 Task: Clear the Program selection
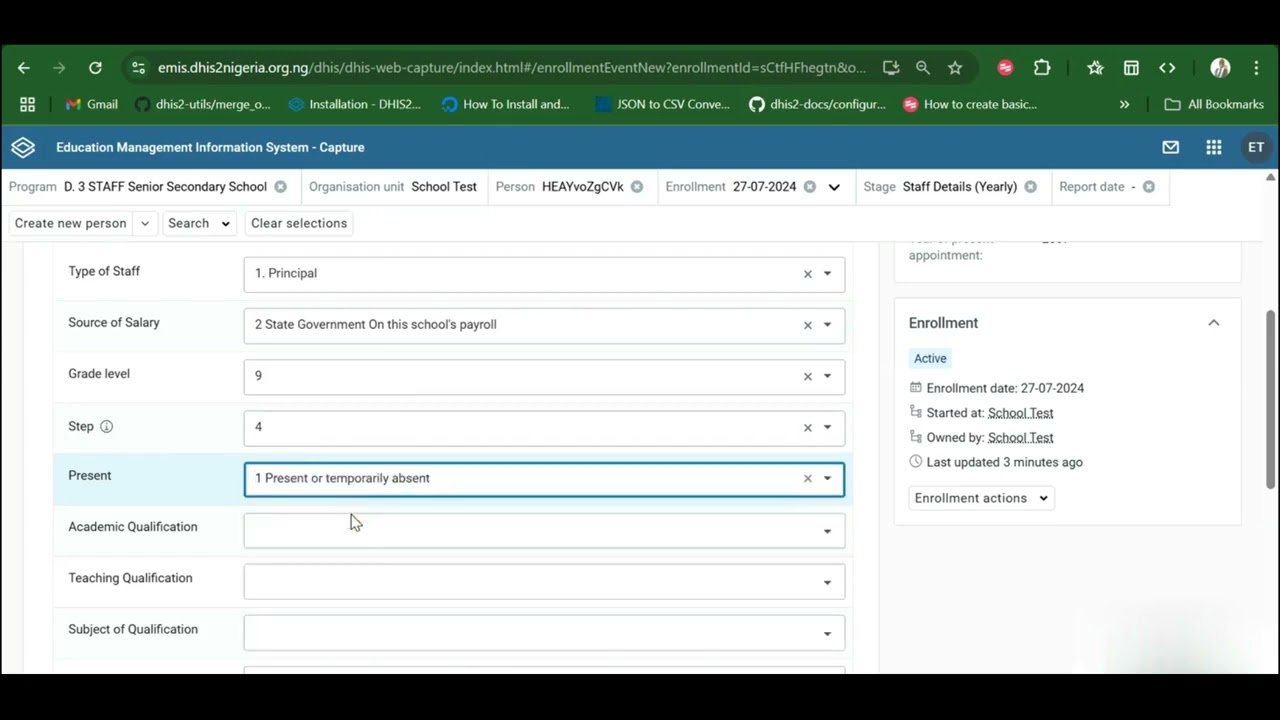coord(281,187)
